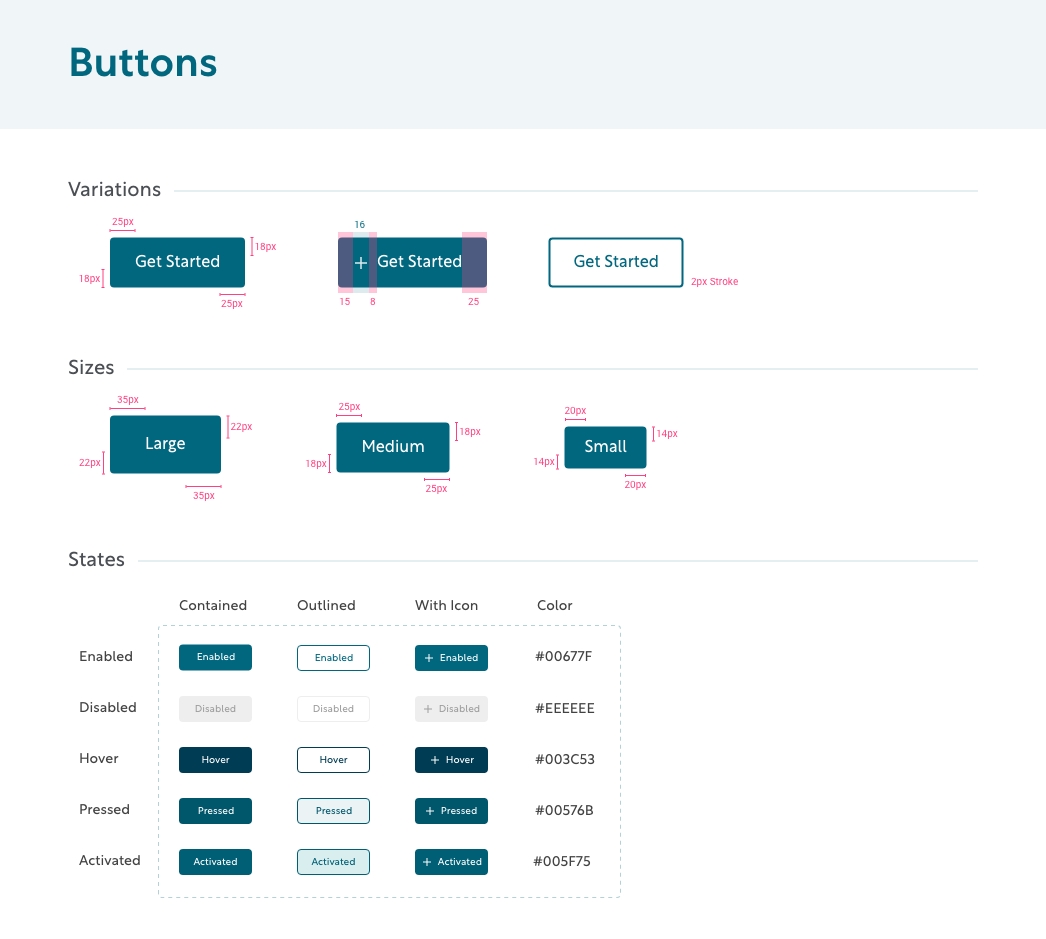This screenshot has width=1046, height=939.
Task: Click the Enabled row label
Action: coord(106,656)
